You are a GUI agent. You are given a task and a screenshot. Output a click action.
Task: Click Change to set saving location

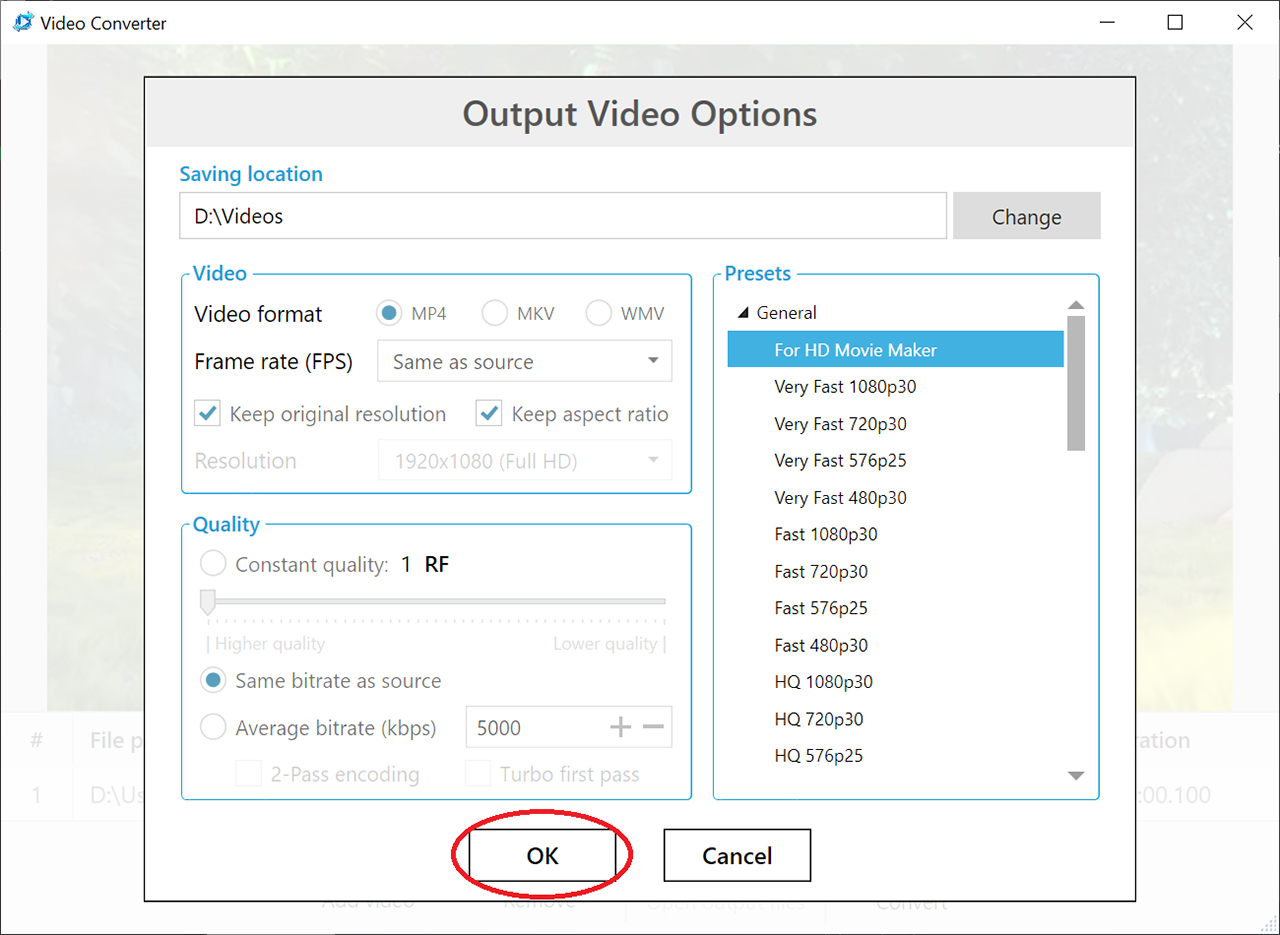1026,217
